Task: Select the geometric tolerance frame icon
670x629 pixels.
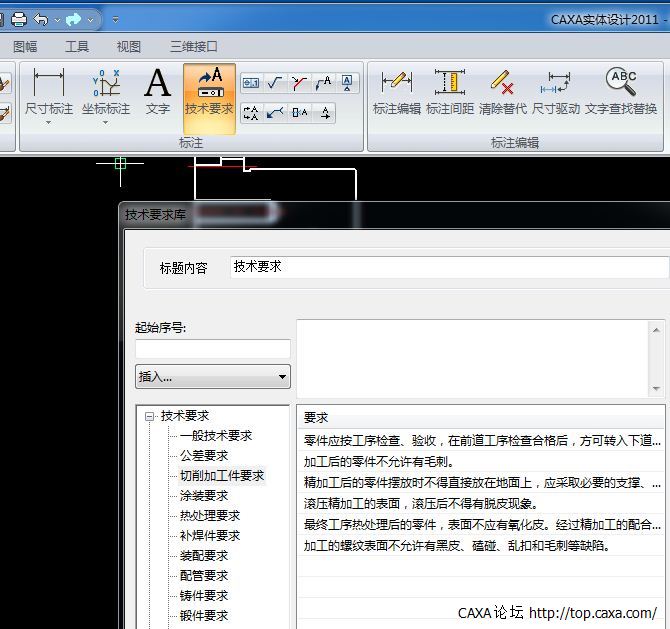Action: pos(251,82)
